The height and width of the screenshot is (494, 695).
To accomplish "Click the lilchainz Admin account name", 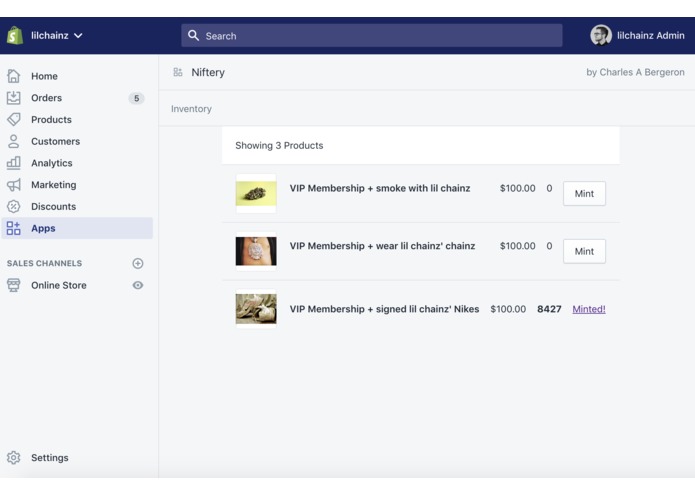I will (650, 35).
